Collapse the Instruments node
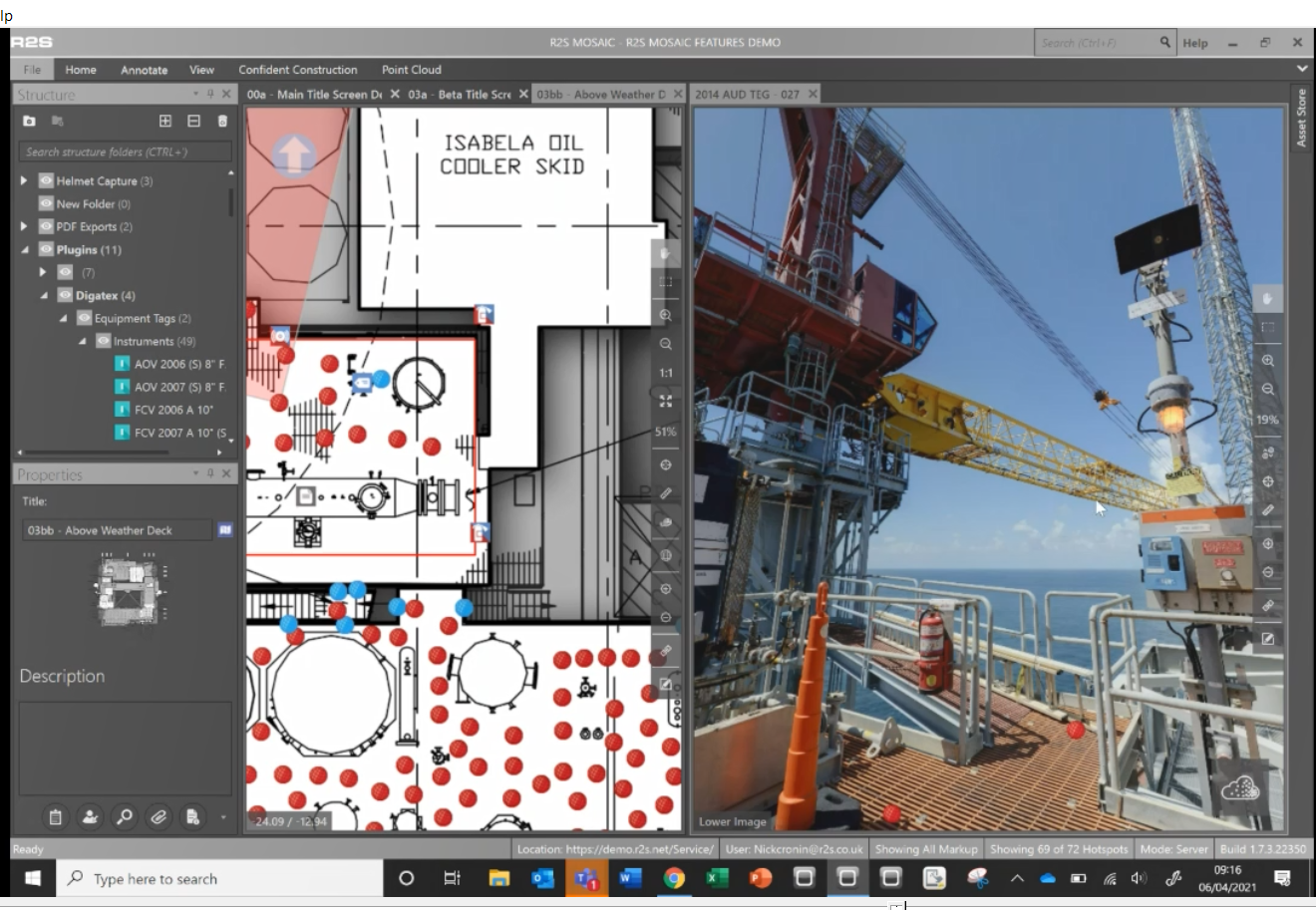This screenshot has width=1316, height=910. (x=83, y=341)
